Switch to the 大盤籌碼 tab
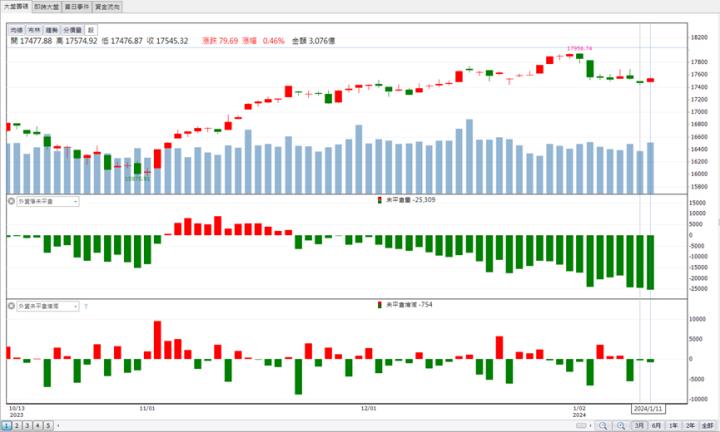 16,6
